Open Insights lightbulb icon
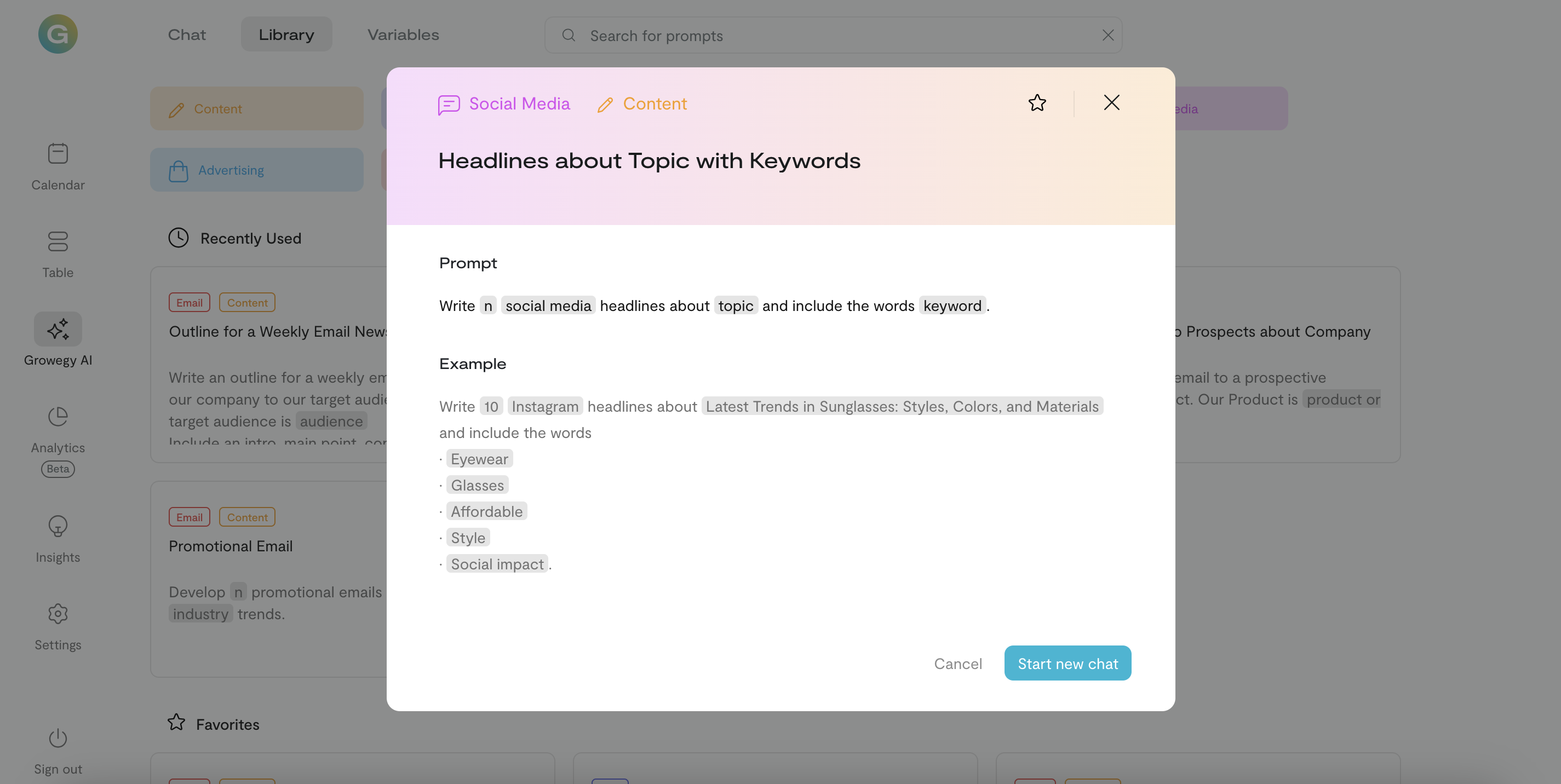The width and height of the screenshot is (1561, 784). click(58, 526)
